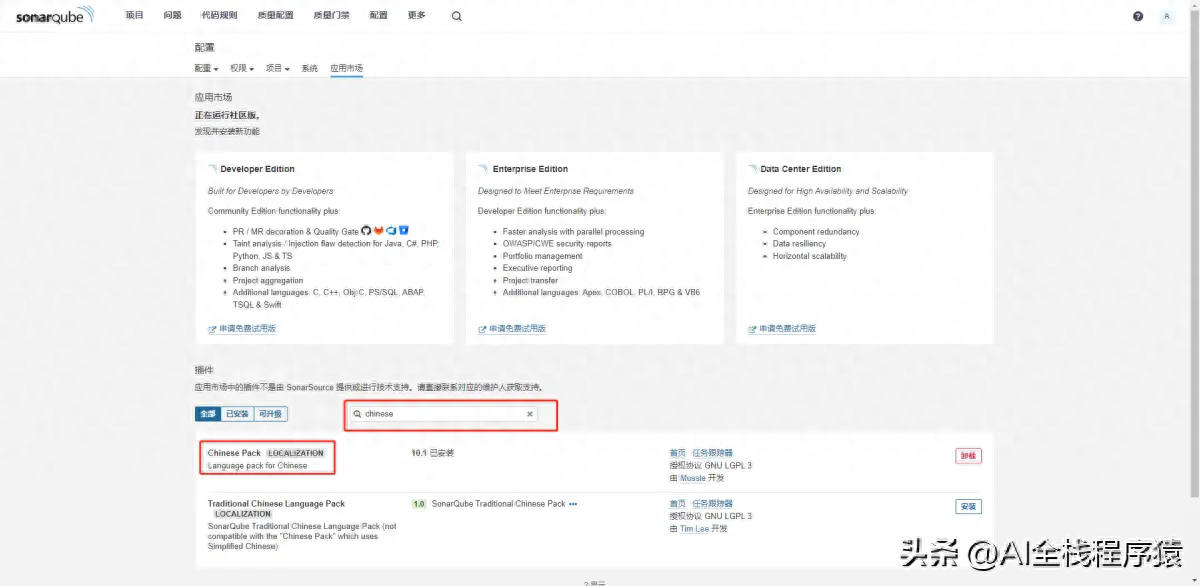Expand the ellipsis after SonarQube Traditional Chinese Pack

coord(573,504)
